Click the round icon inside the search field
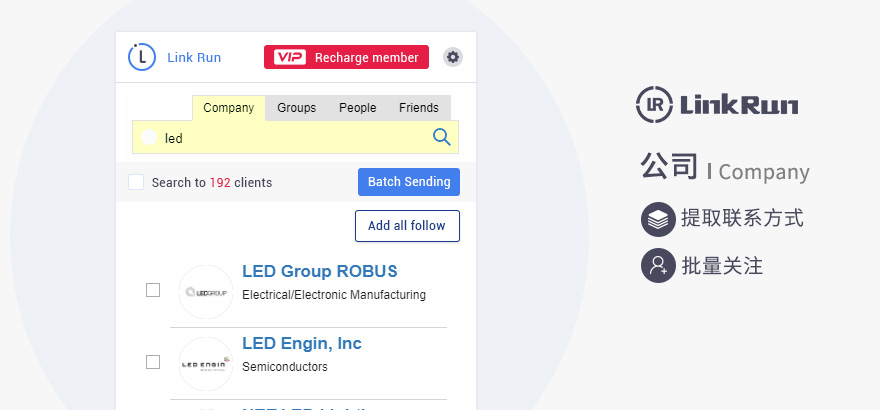880x410 pixels. [x=149, y=137]
